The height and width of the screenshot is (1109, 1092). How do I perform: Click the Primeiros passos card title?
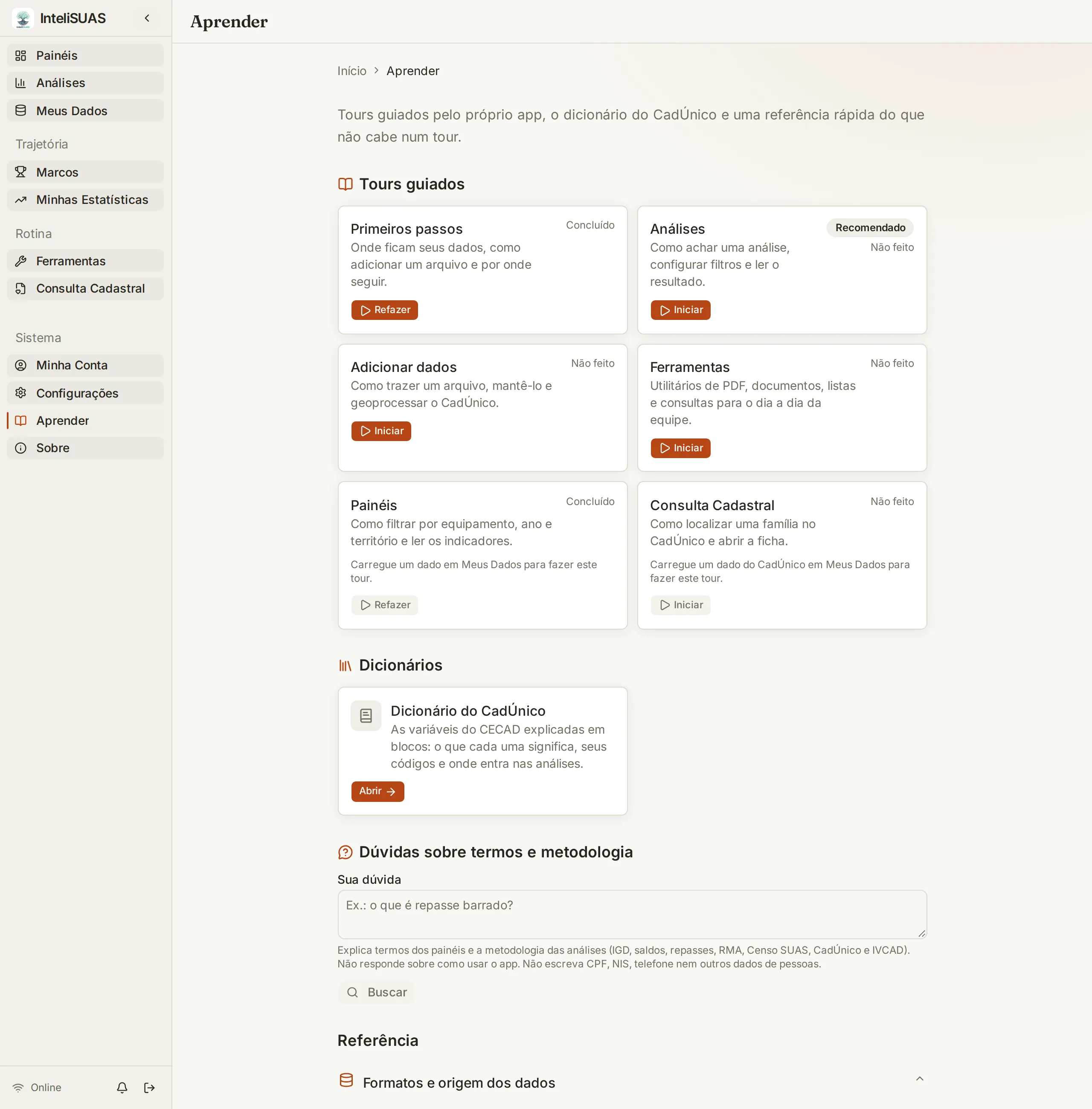[x=406, y=229]
